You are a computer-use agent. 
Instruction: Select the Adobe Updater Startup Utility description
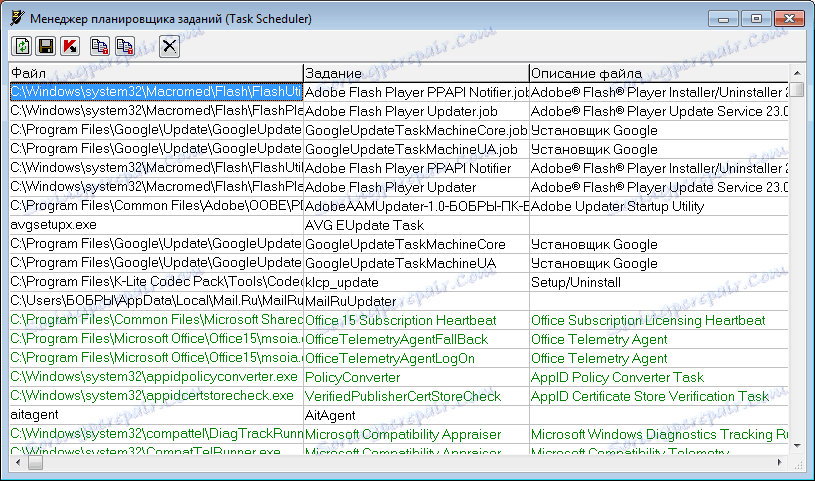pos(659,206)
